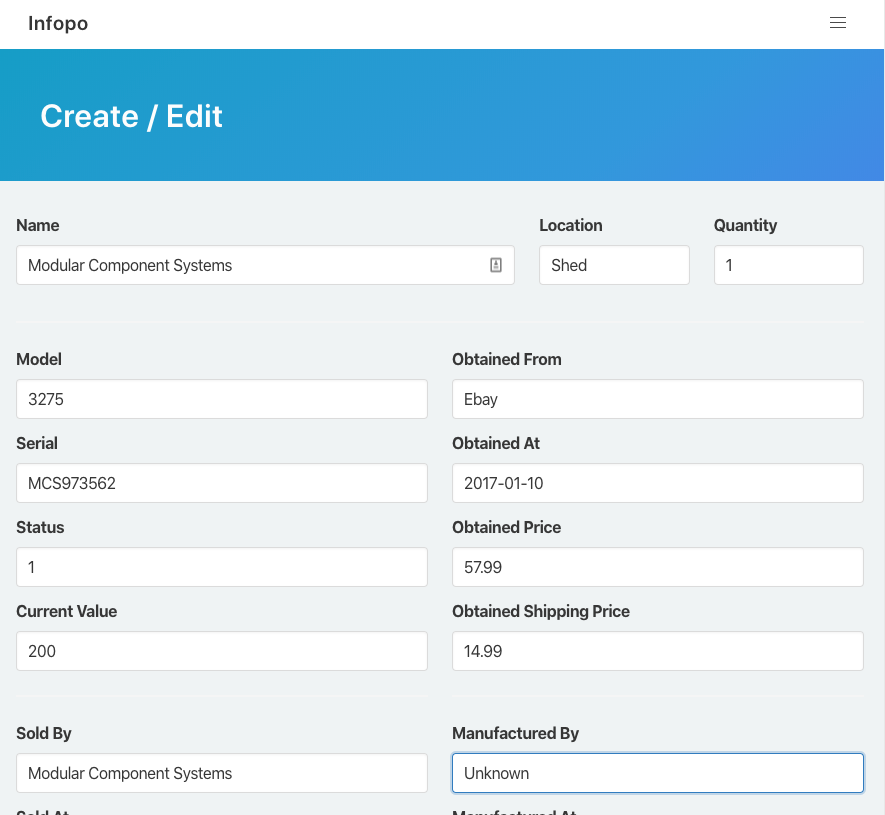Edit the Model field showing 3275
The width and height of the screenshot is (885, 815).
[221, 399]
